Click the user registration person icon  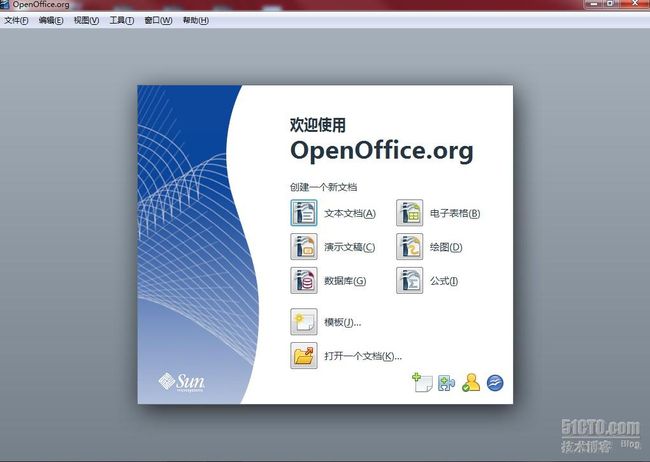click(x=471, y=382)
